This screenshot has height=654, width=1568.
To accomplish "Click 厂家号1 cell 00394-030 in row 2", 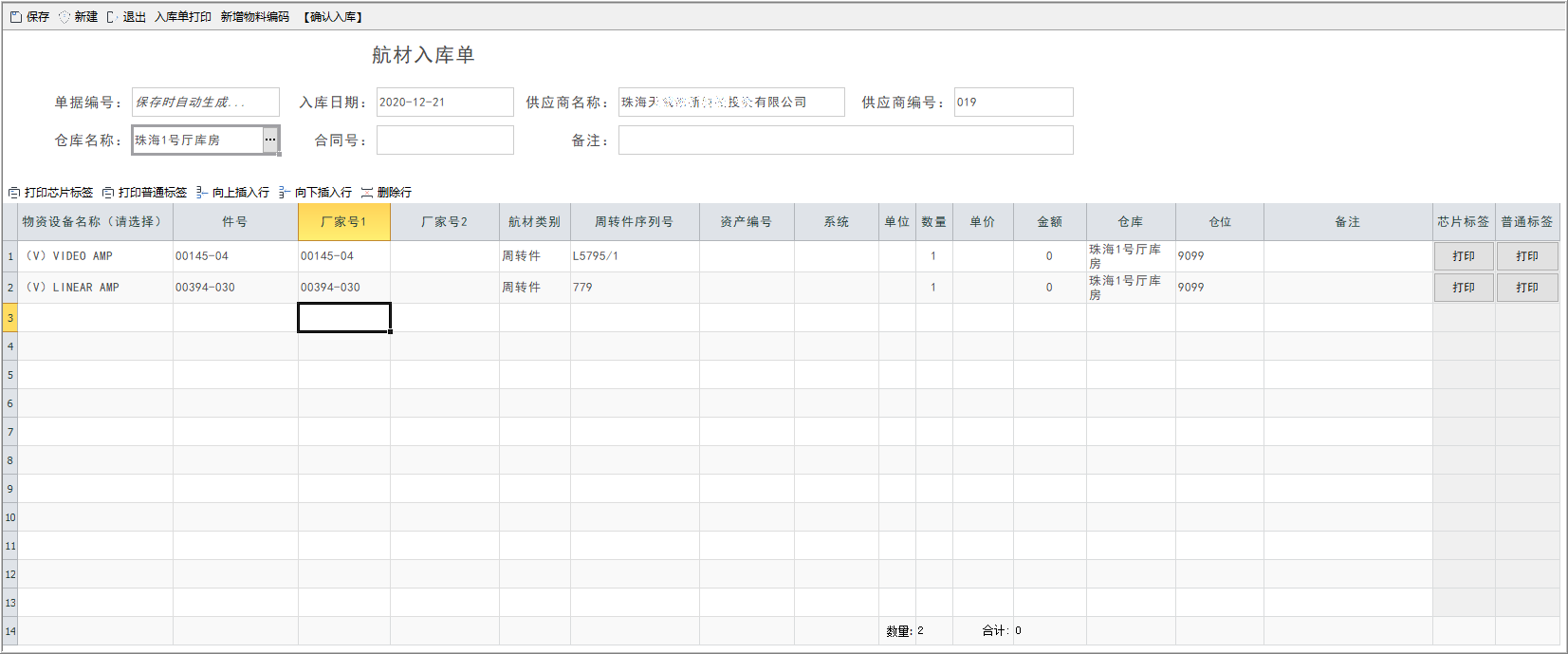I will [344, 288].
